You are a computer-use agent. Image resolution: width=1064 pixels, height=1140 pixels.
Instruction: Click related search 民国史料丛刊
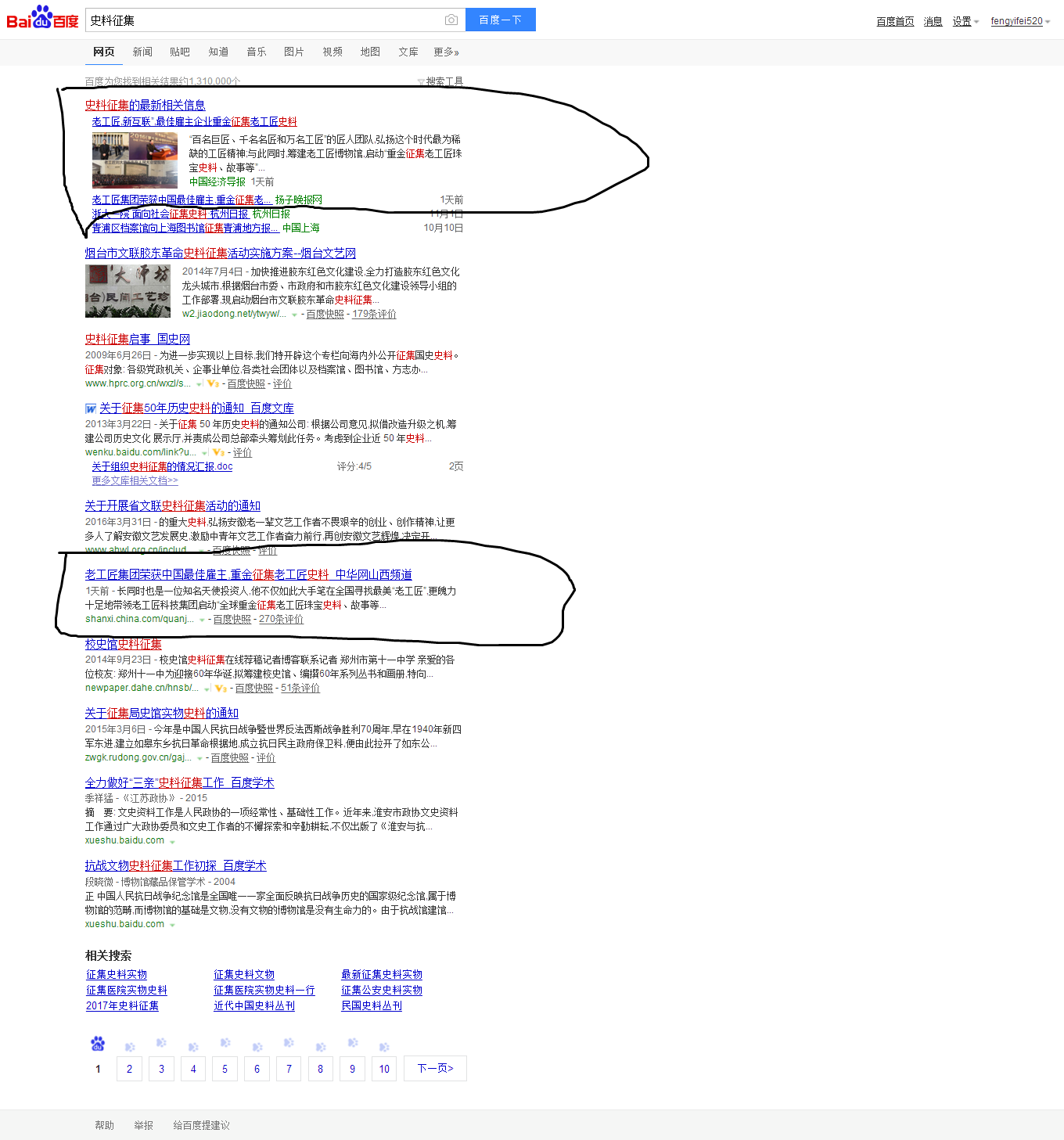(372, 1005)
